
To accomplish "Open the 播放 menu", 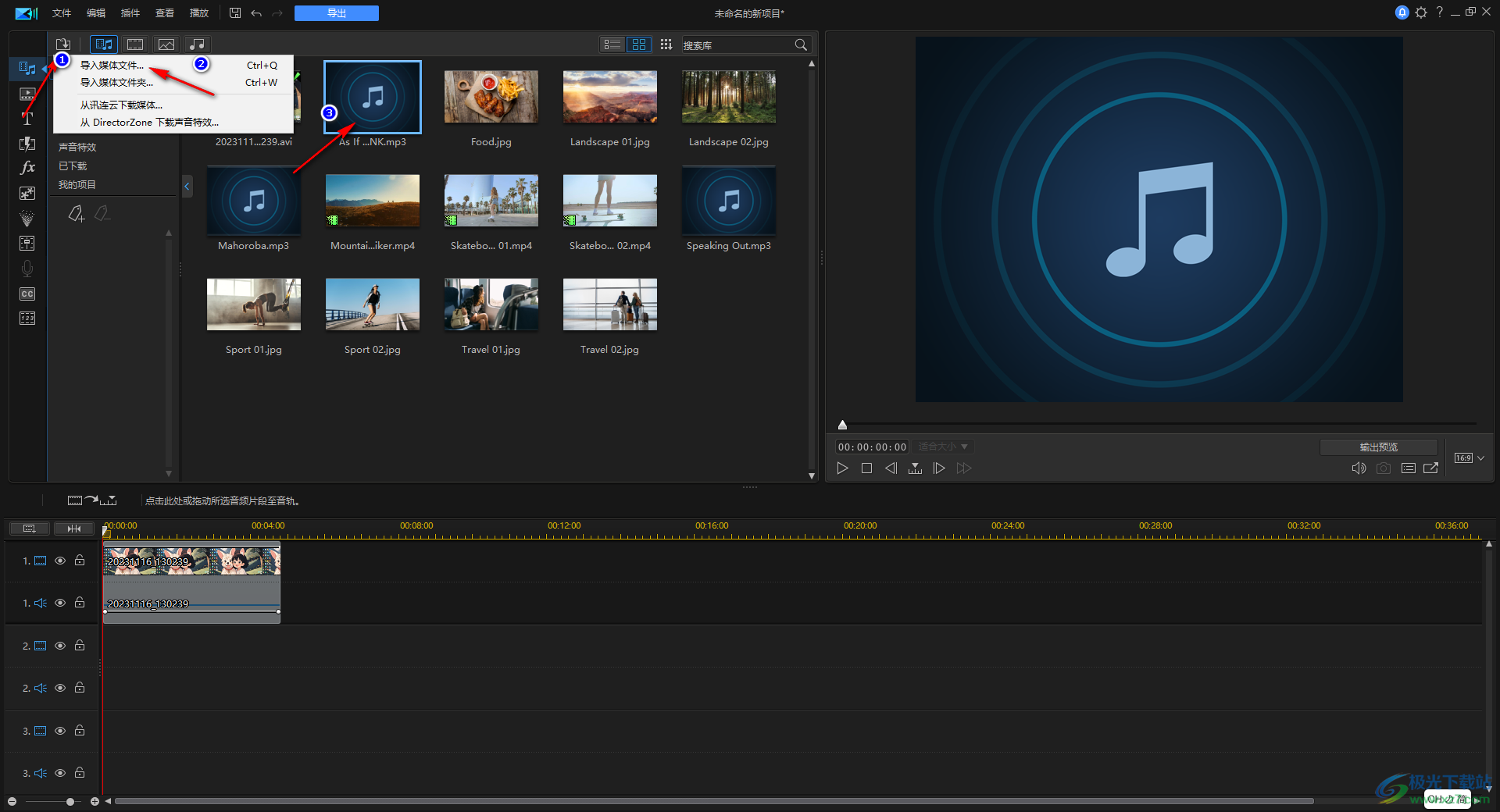I will (x=199, y=13).
